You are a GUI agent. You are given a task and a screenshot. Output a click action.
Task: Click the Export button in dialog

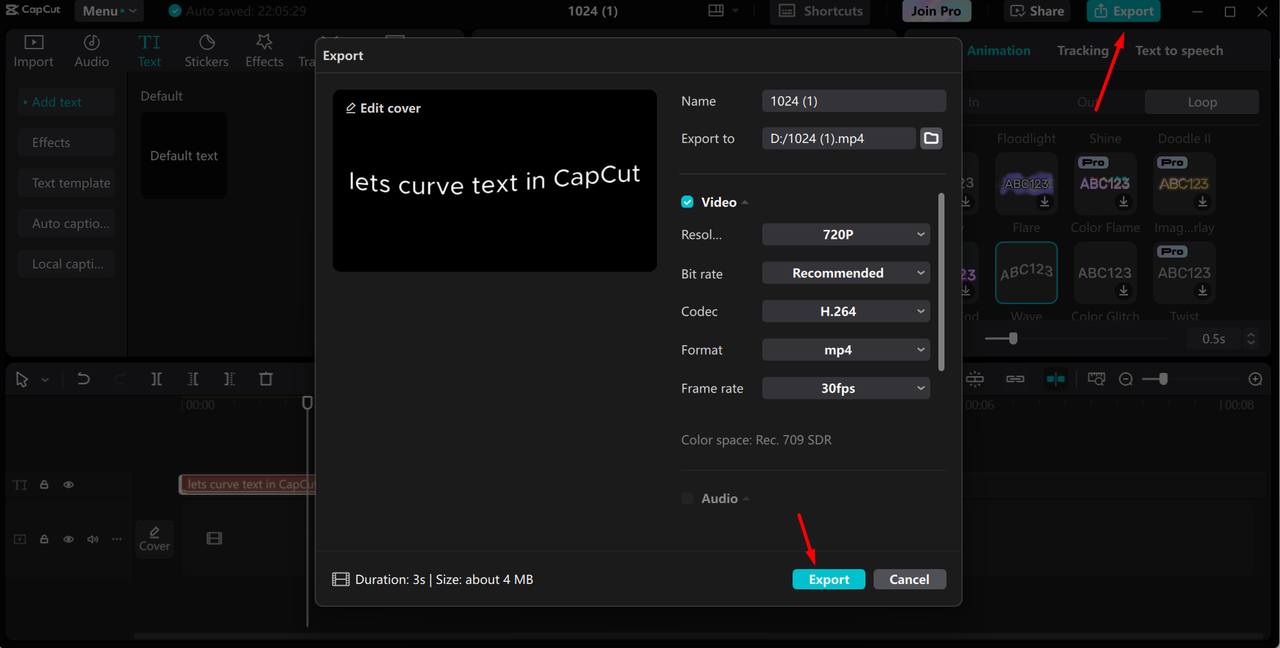[x=829, y=579]
